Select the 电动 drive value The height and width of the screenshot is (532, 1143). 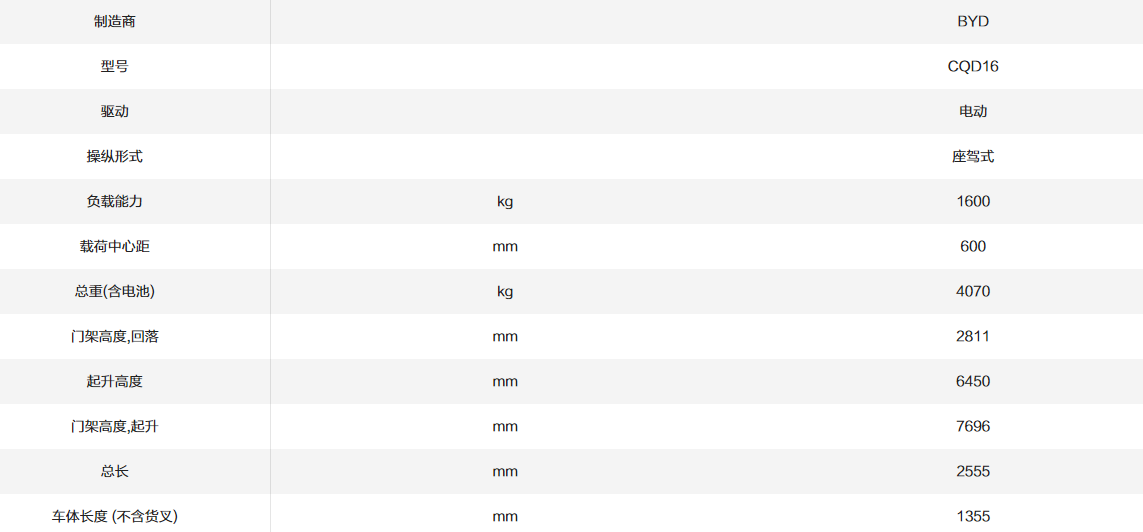[972, 111]
